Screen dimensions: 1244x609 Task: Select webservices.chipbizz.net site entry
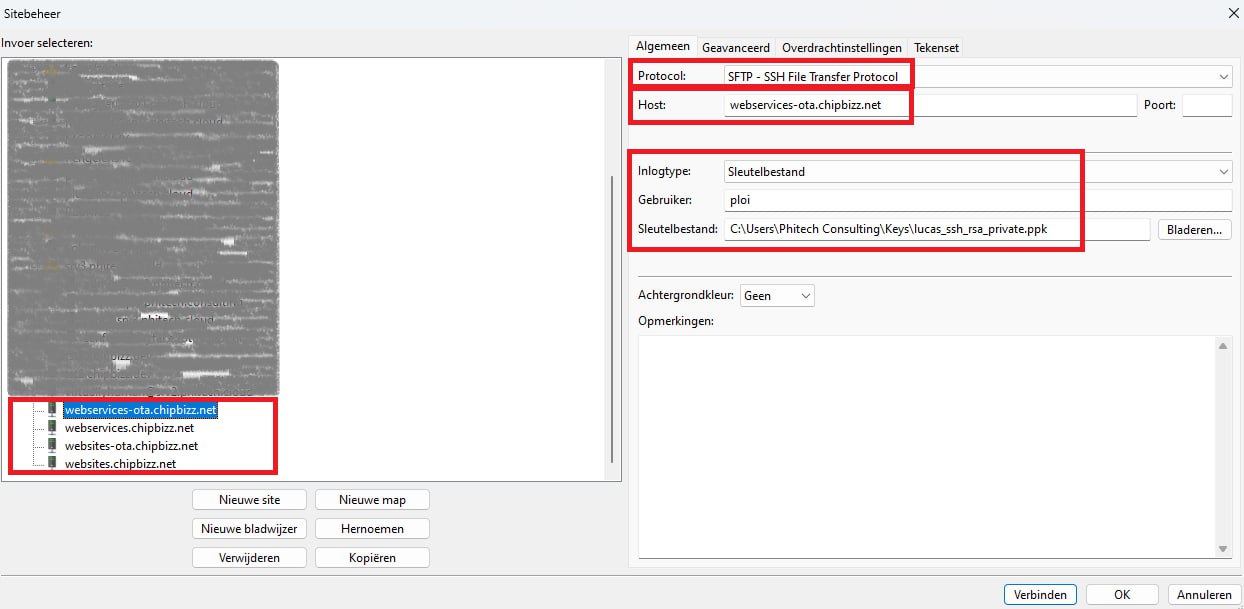coord(129,428)
